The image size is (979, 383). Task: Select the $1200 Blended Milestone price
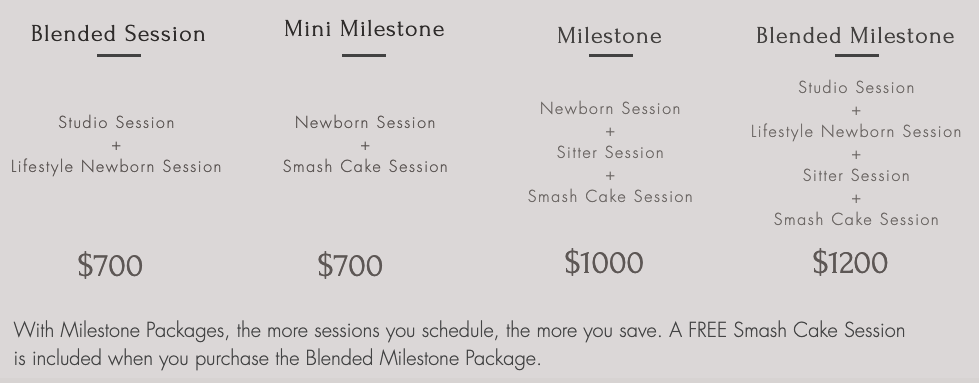[850, 262]
